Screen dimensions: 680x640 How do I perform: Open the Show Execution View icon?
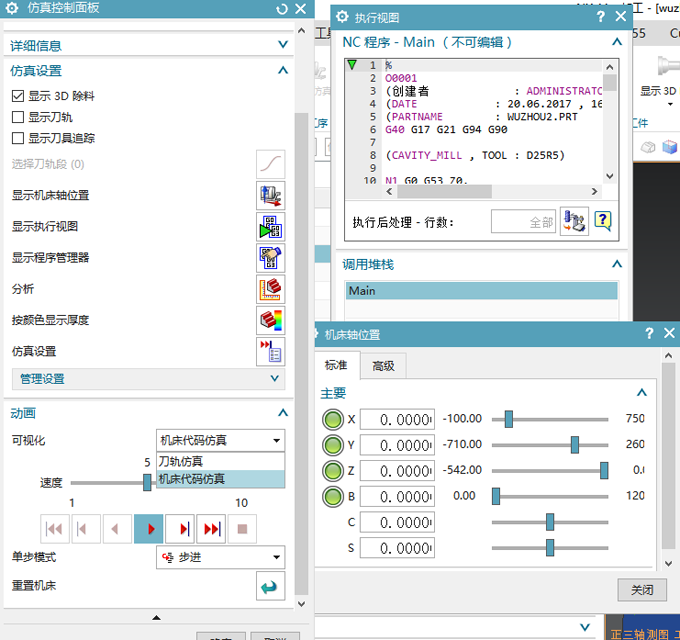pos(270,227)
